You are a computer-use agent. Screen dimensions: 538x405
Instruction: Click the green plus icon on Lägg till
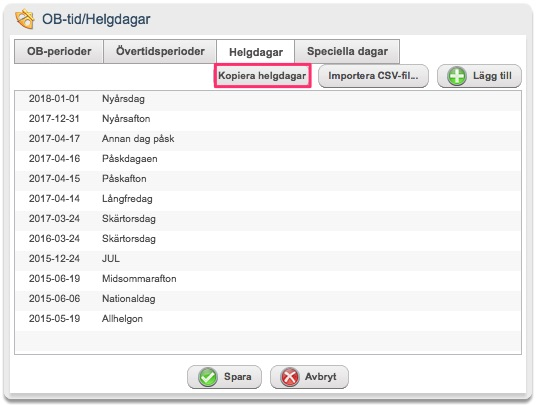click(457, 76)
